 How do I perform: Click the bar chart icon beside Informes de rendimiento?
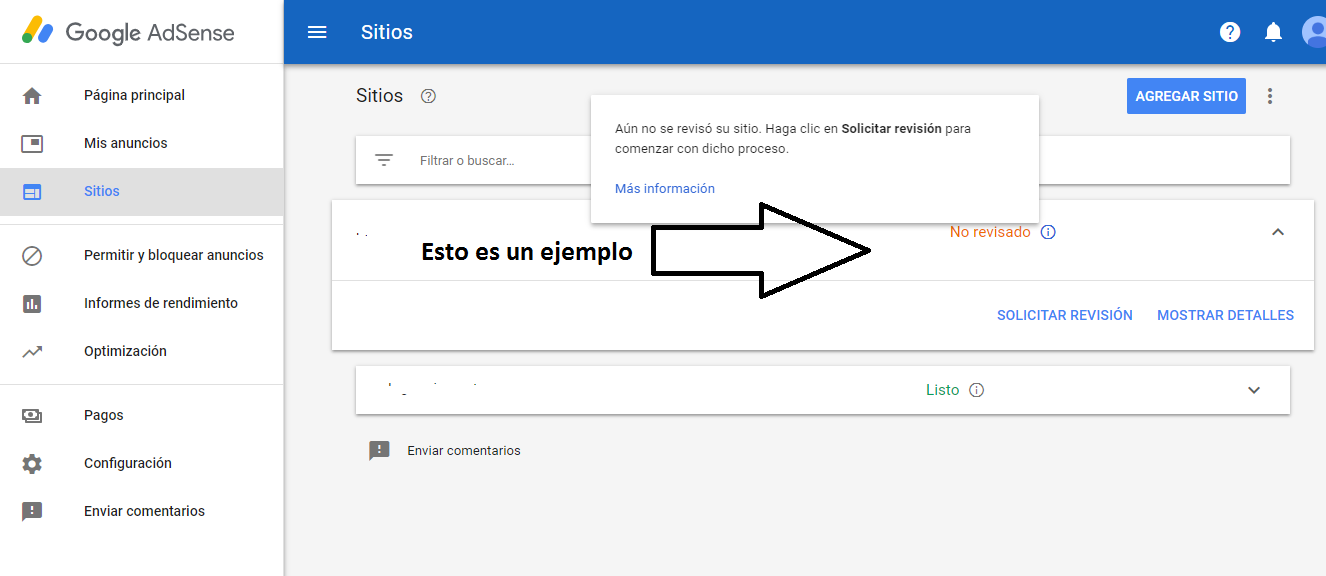point(32,304)
